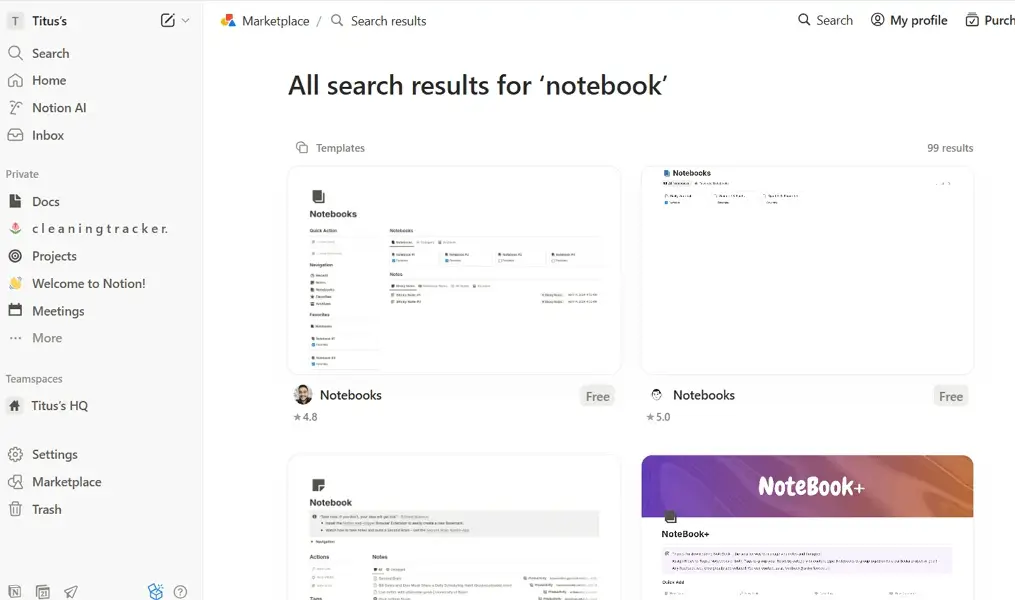Expand the More item in Private section
Screen dimensions: 1015x600
48,337
